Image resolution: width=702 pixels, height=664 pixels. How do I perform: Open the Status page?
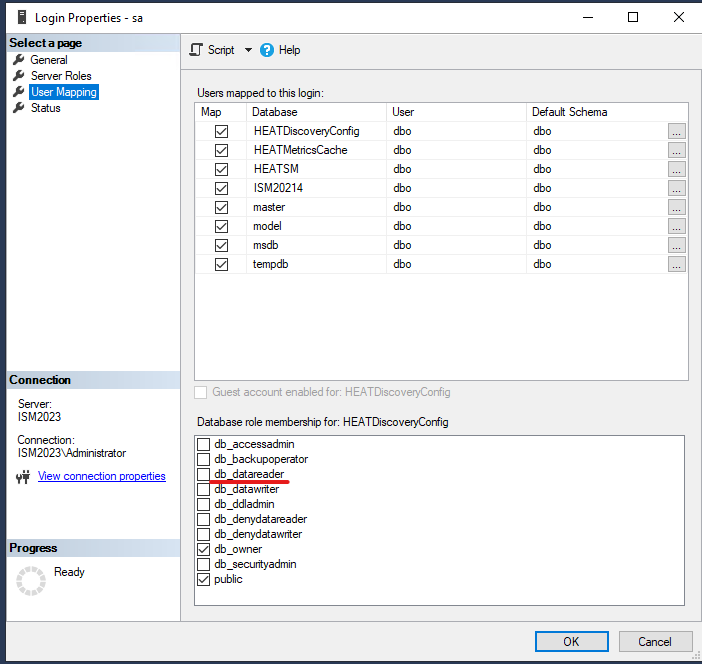[45, 108]
